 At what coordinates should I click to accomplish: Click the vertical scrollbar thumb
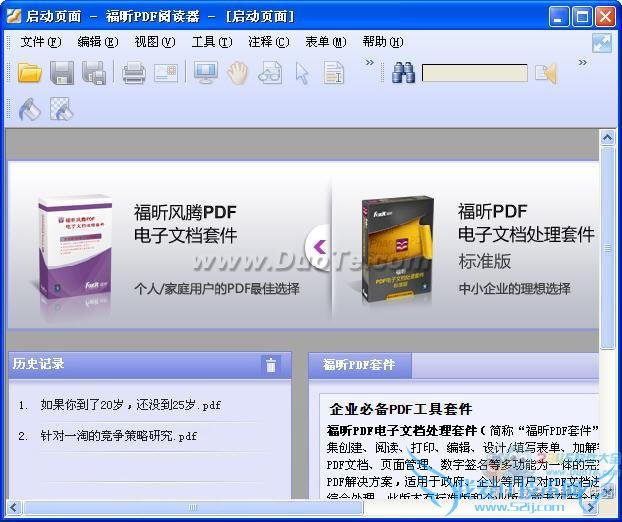tap(607, 248)
